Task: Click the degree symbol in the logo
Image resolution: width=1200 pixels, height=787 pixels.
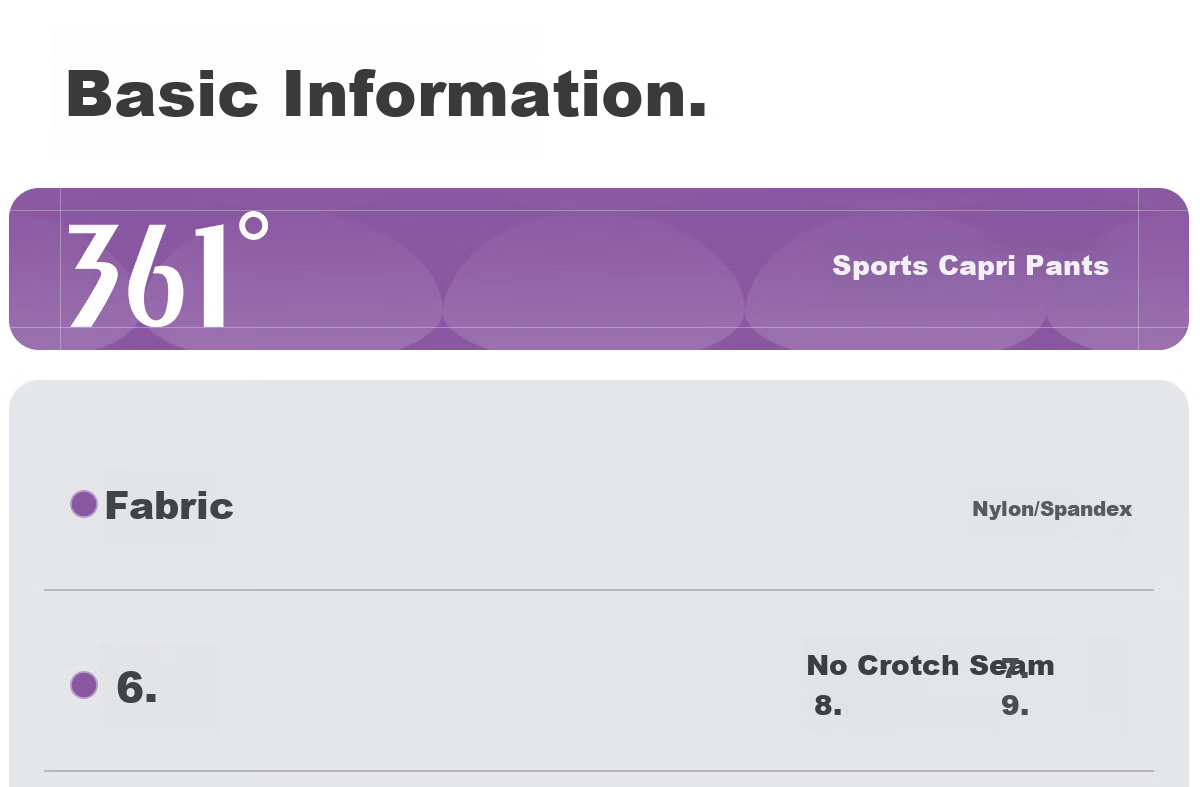Action: pos(256,226)
